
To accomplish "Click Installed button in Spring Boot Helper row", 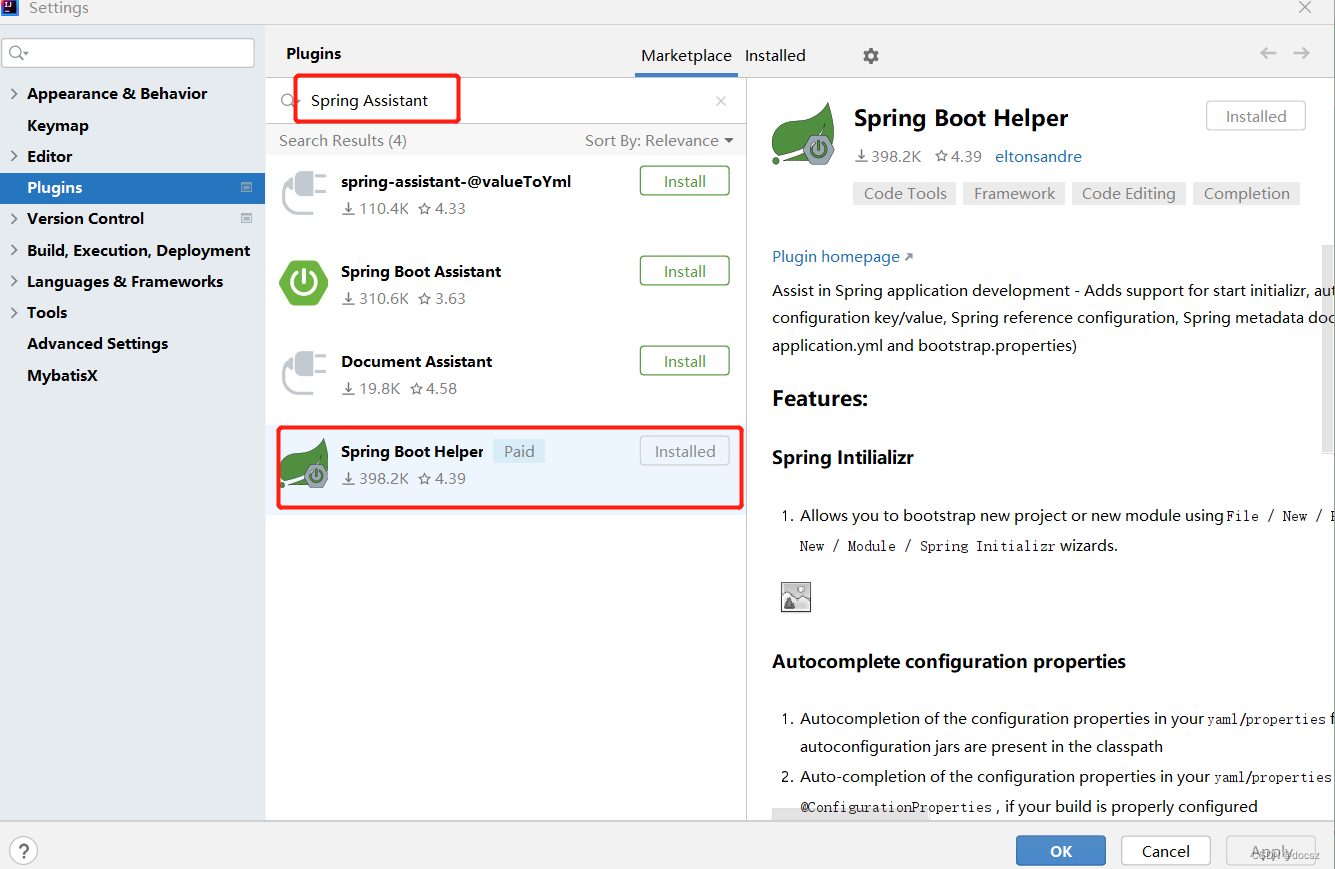I will pos(685,451).
